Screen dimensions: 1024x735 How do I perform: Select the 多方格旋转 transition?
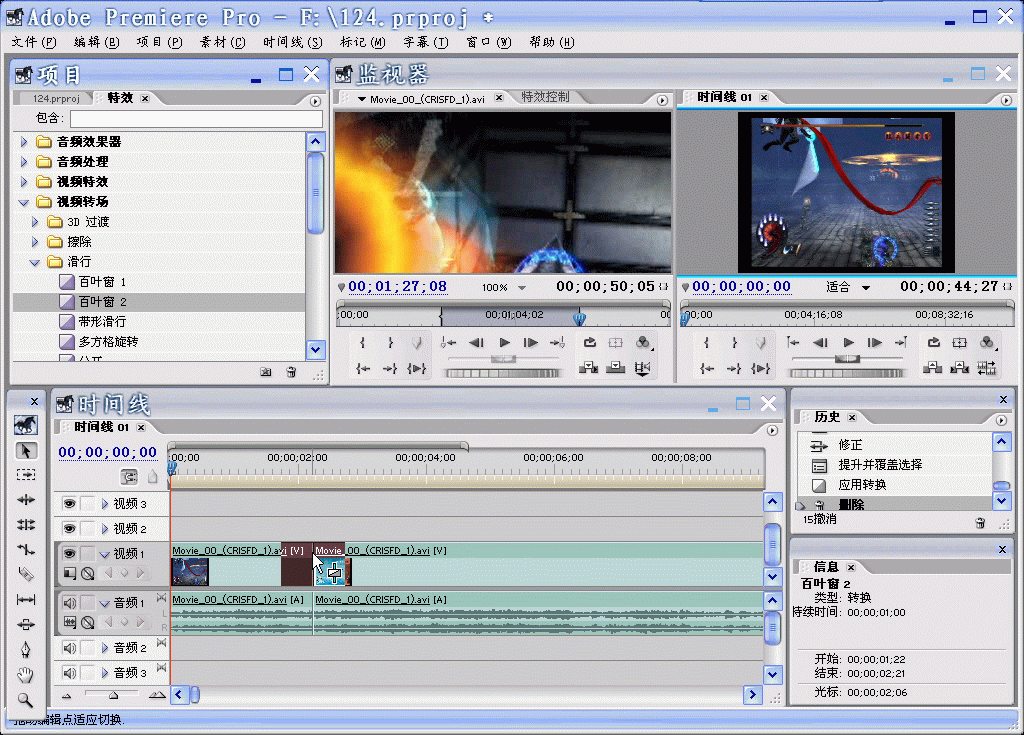(108, 342)
